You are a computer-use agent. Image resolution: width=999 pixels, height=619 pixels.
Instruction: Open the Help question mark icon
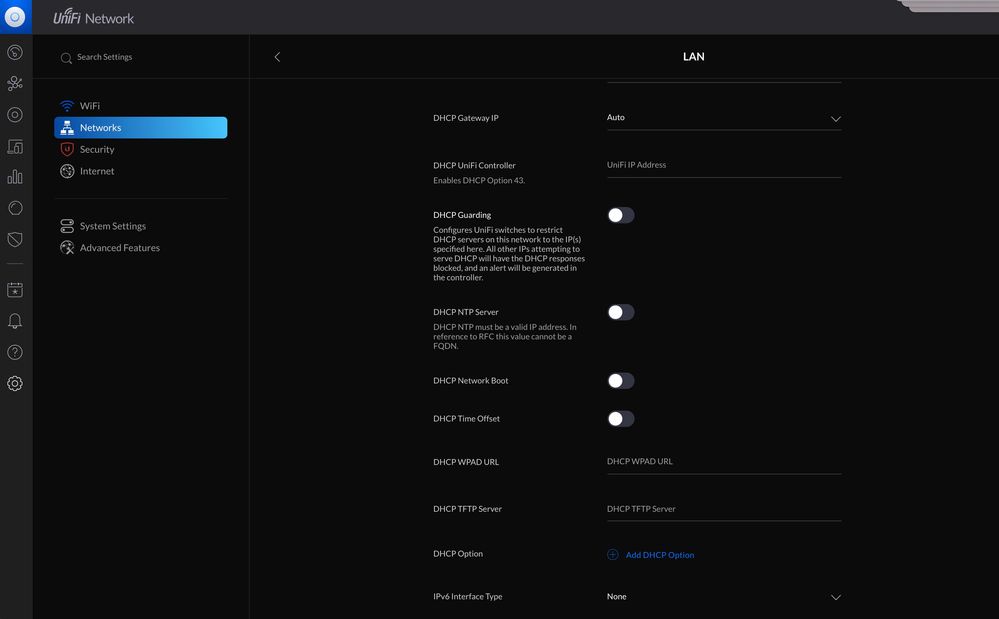15,352
